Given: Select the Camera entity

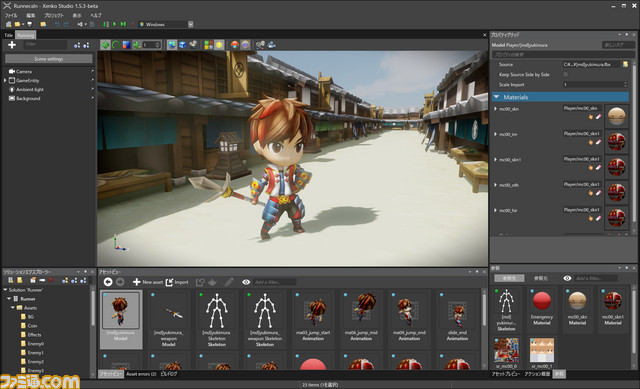Looking at the screenshot, I should click(x=24, y=71).
